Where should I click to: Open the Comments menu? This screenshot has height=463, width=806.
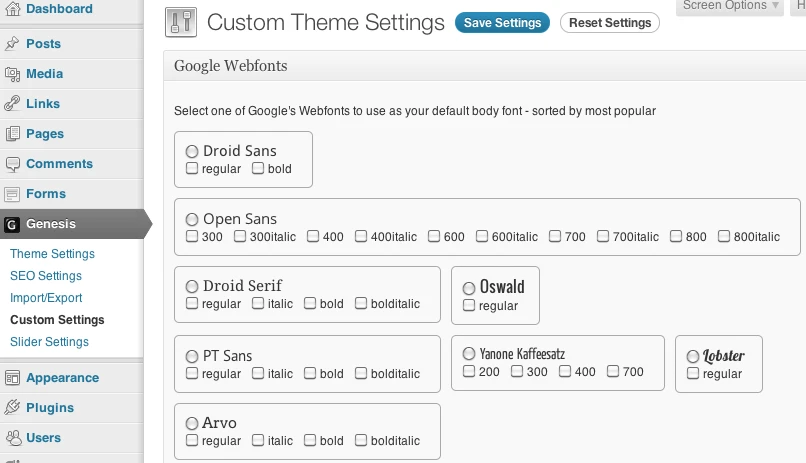coord(60,164)
